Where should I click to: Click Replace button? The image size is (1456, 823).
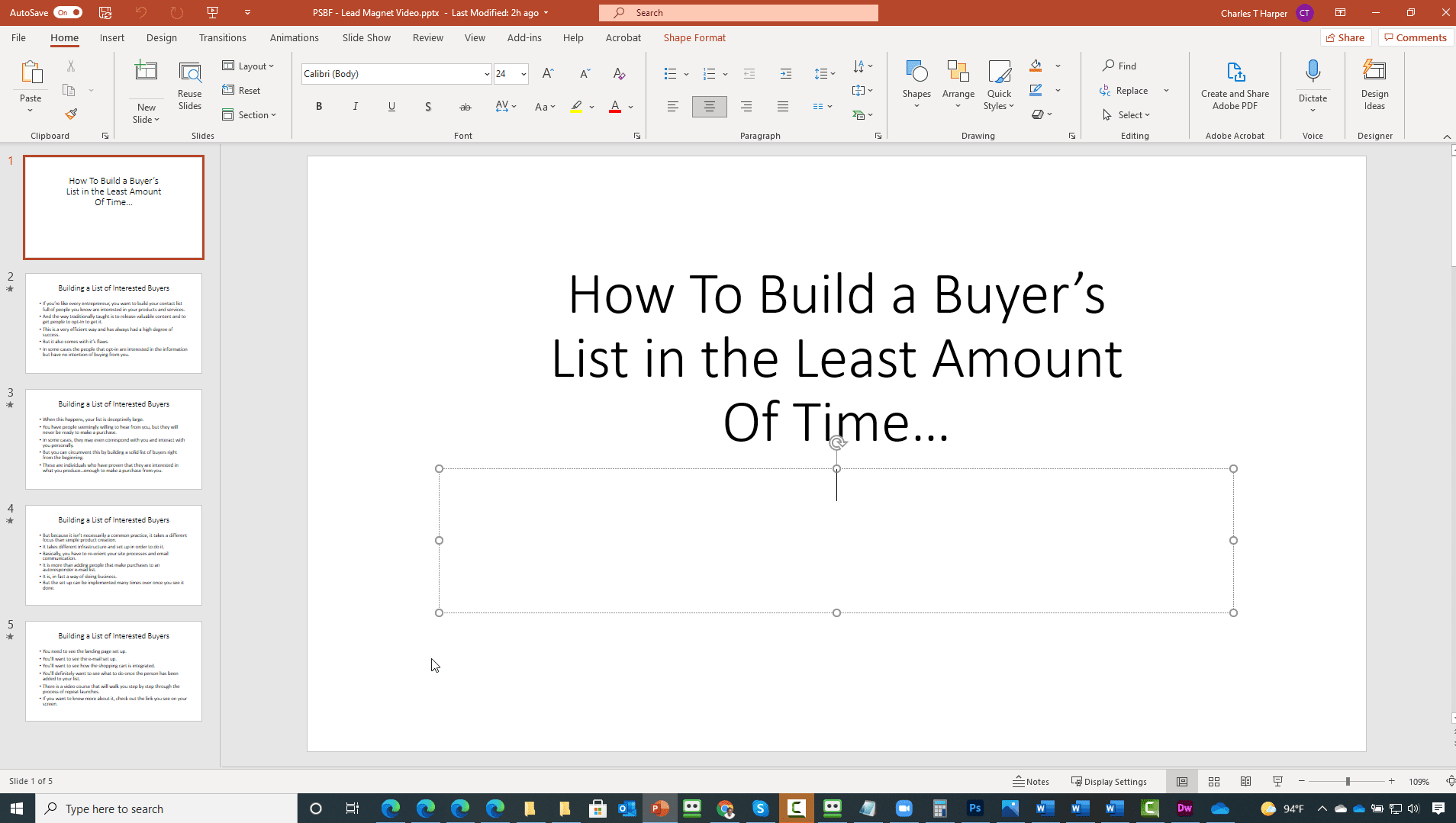(1125, 91)
